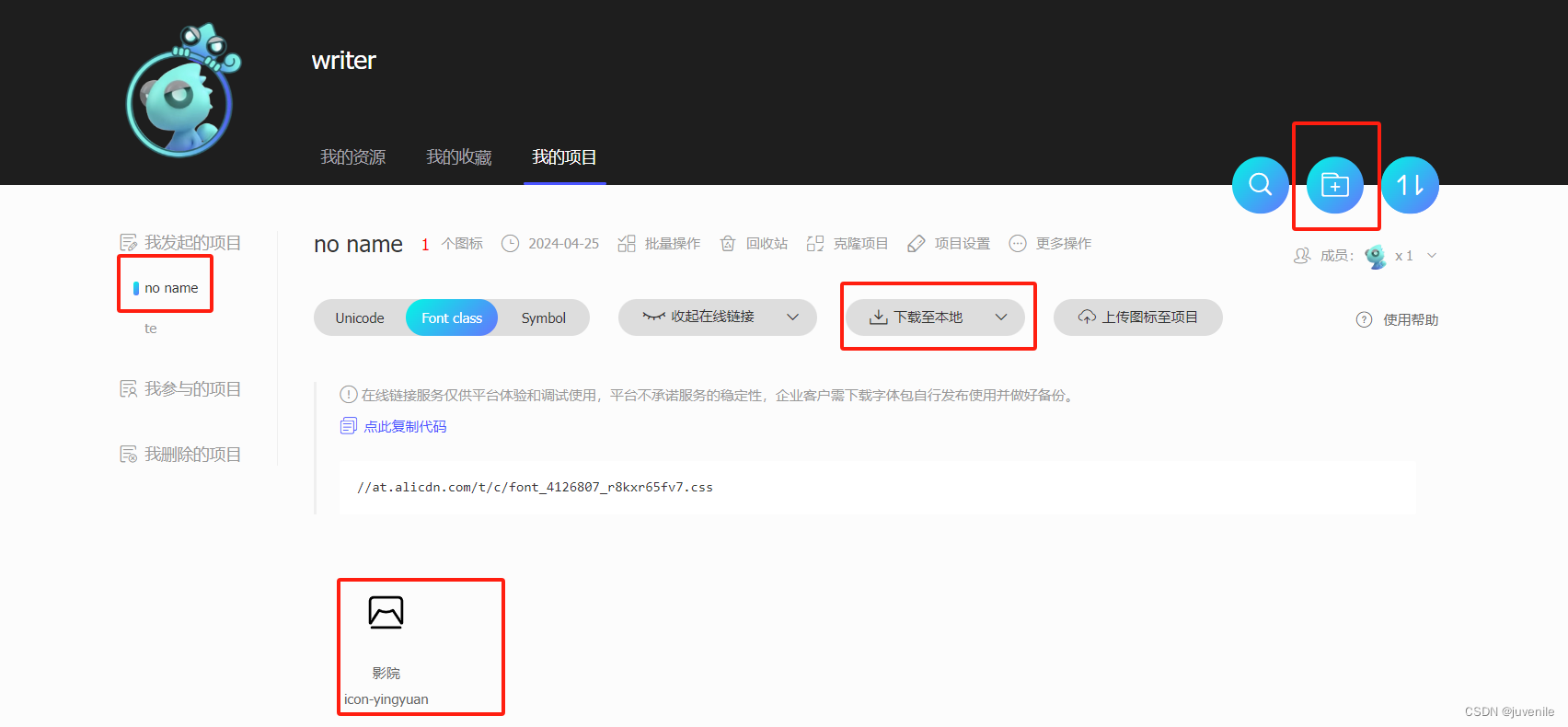Click the no name project title
Viewport: 1568px width, 727px height.
click(x=358, y=244)
